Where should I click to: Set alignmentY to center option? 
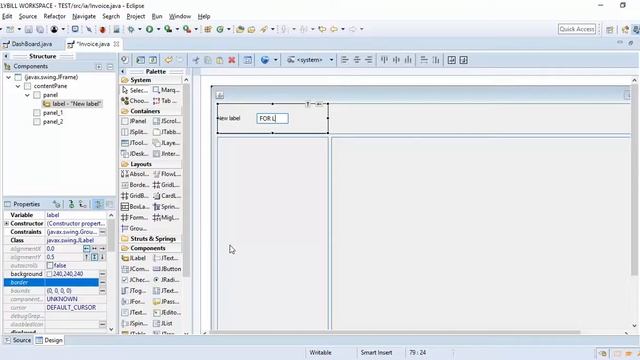click(x=94, y=257)
